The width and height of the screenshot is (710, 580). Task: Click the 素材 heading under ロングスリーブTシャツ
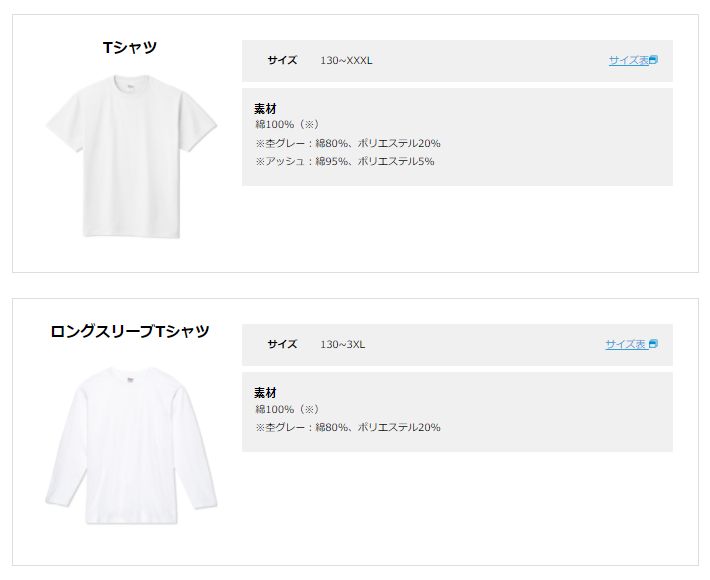point(265,392)
